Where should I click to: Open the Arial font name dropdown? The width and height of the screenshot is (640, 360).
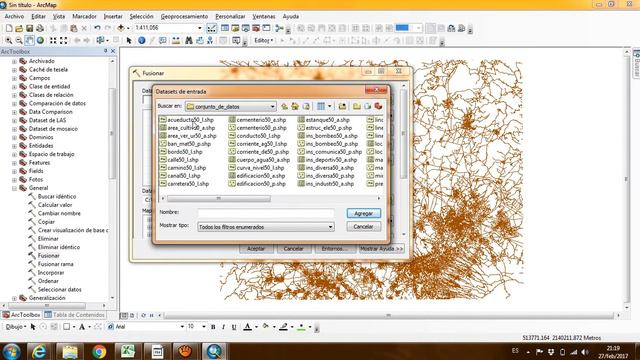pyautogui.click(x=182, y=327)
